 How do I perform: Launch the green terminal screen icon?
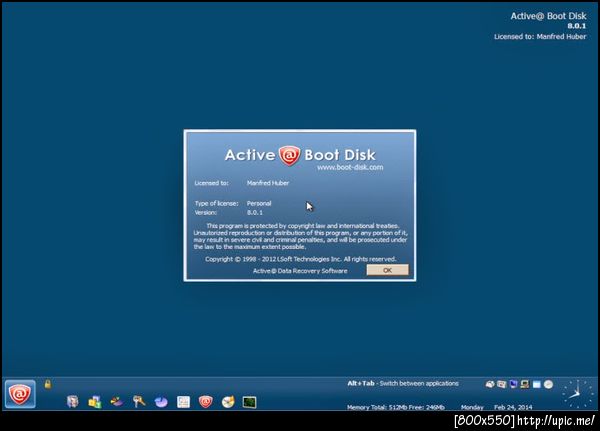click(249, 402)
